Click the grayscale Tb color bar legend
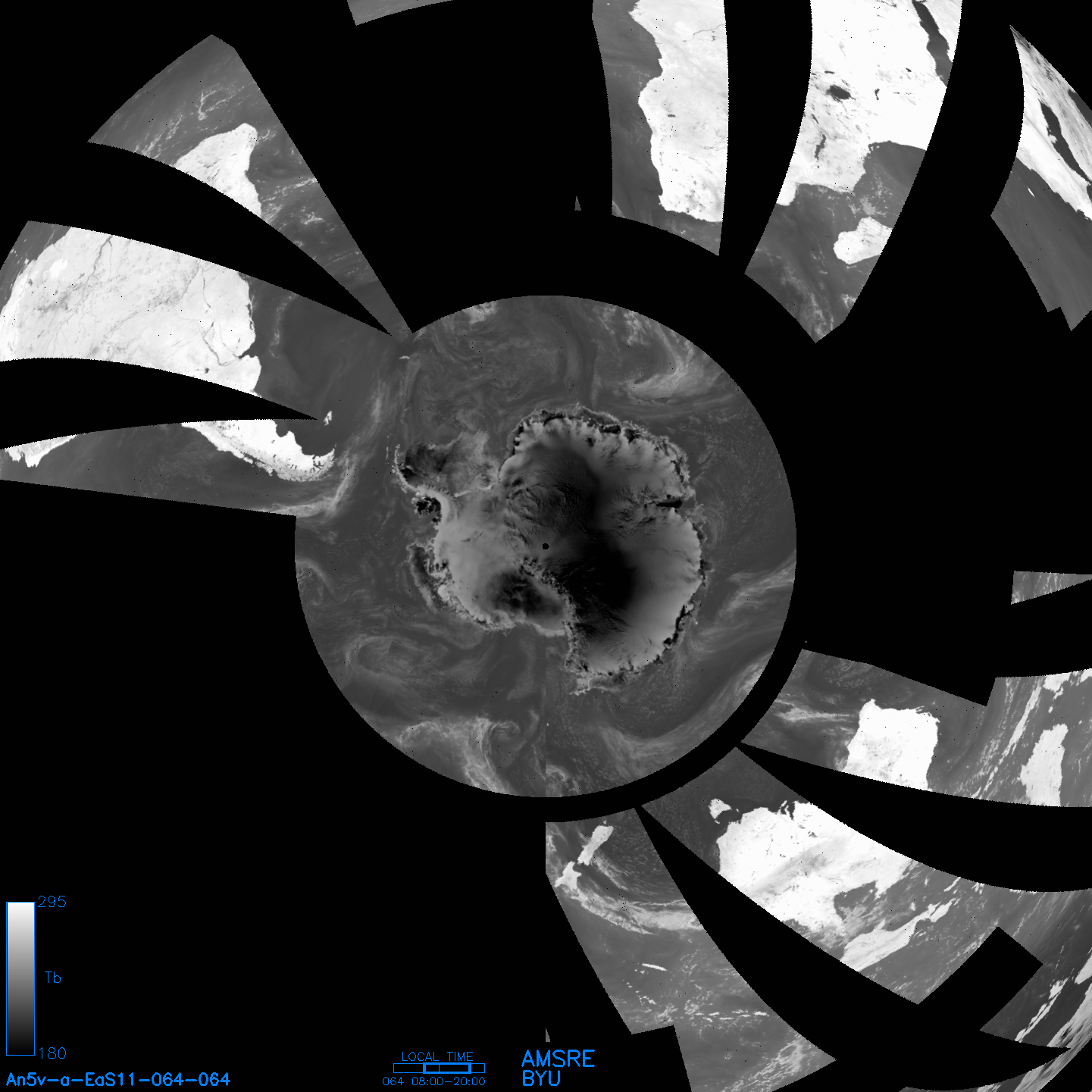 20,978
